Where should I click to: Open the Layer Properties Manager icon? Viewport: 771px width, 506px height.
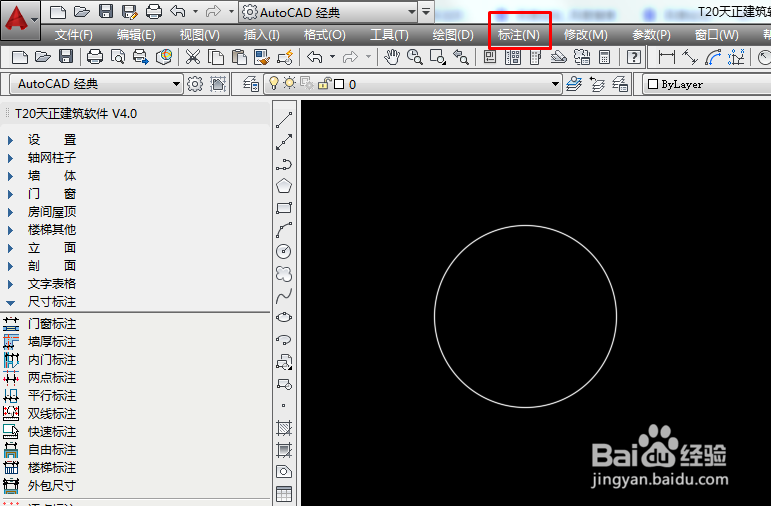pyautogui.click(x=251, y=84)
